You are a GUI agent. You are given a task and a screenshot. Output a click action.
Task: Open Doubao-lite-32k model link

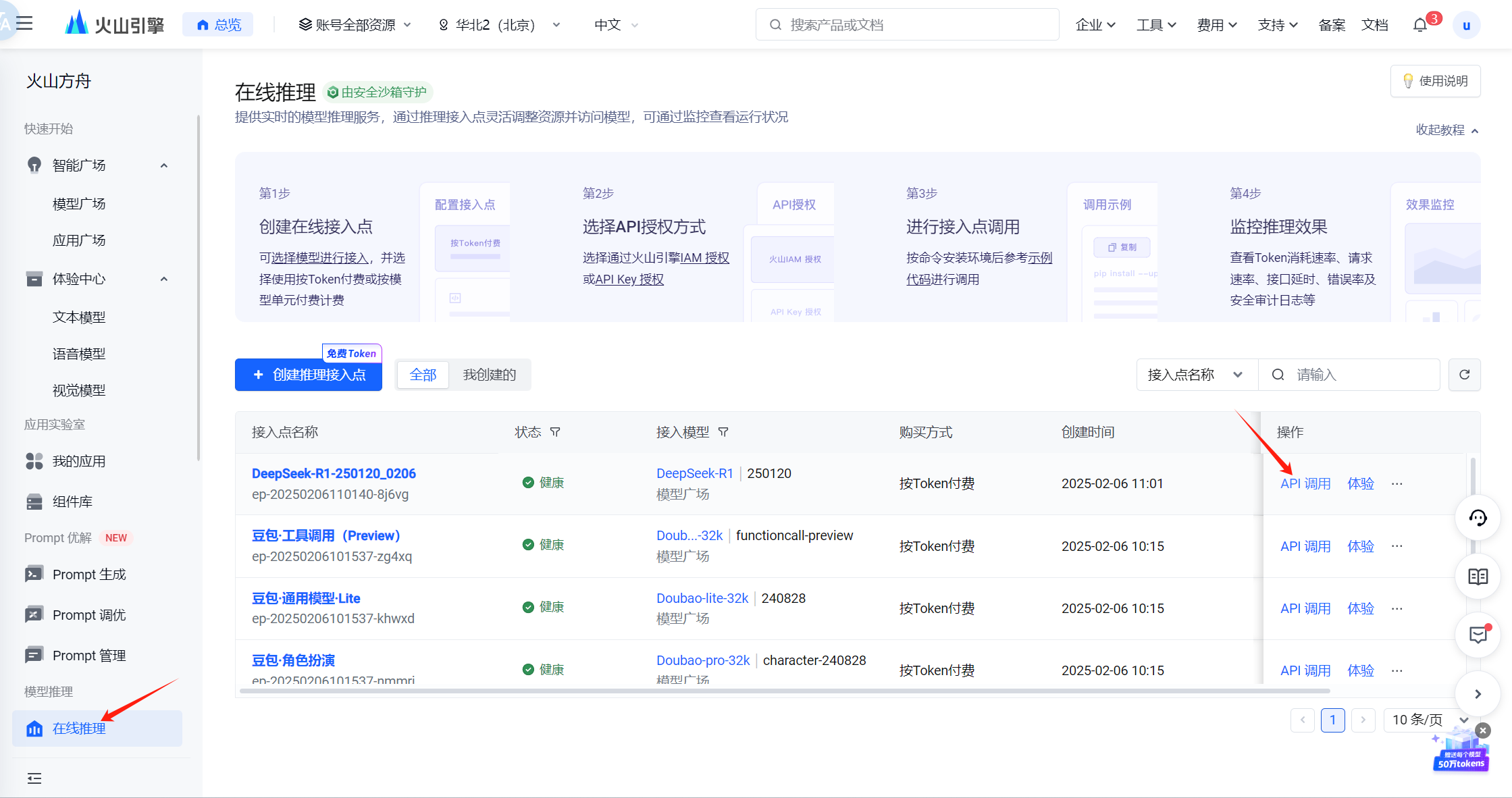pyautogui.click(x=702, y=598)
